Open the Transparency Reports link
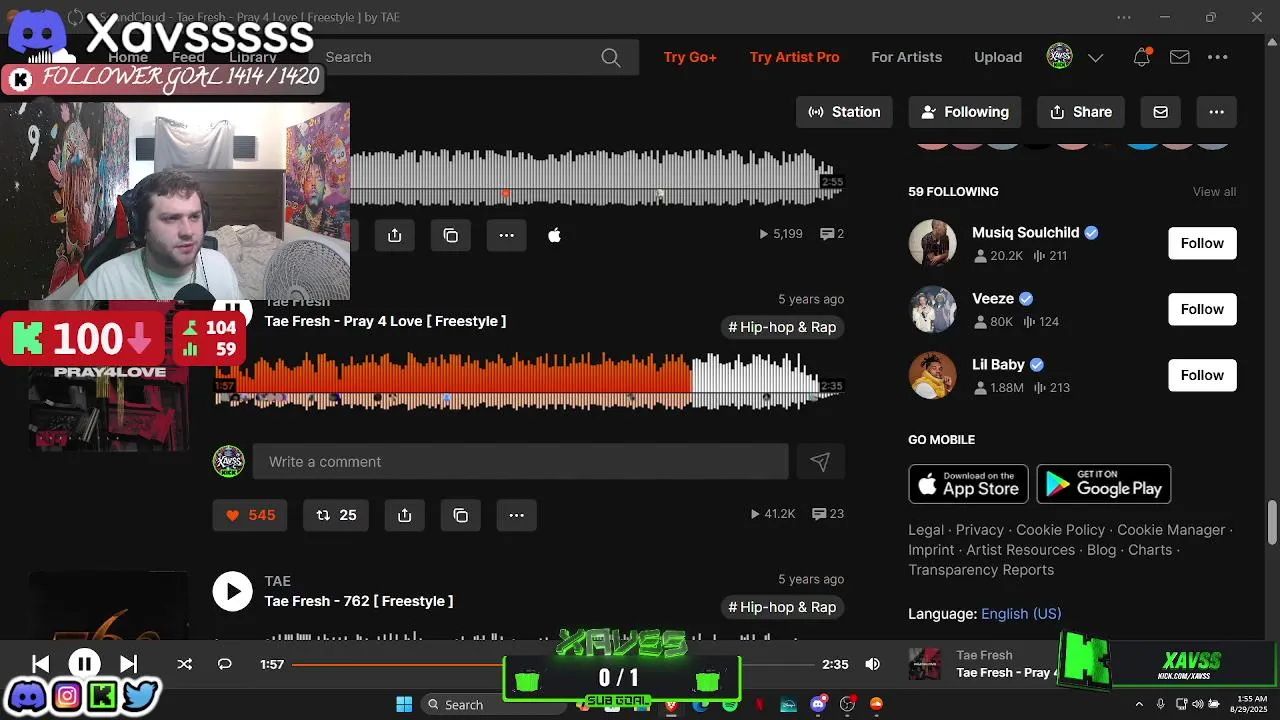The image size is (1280, 720). pos(981,570)
